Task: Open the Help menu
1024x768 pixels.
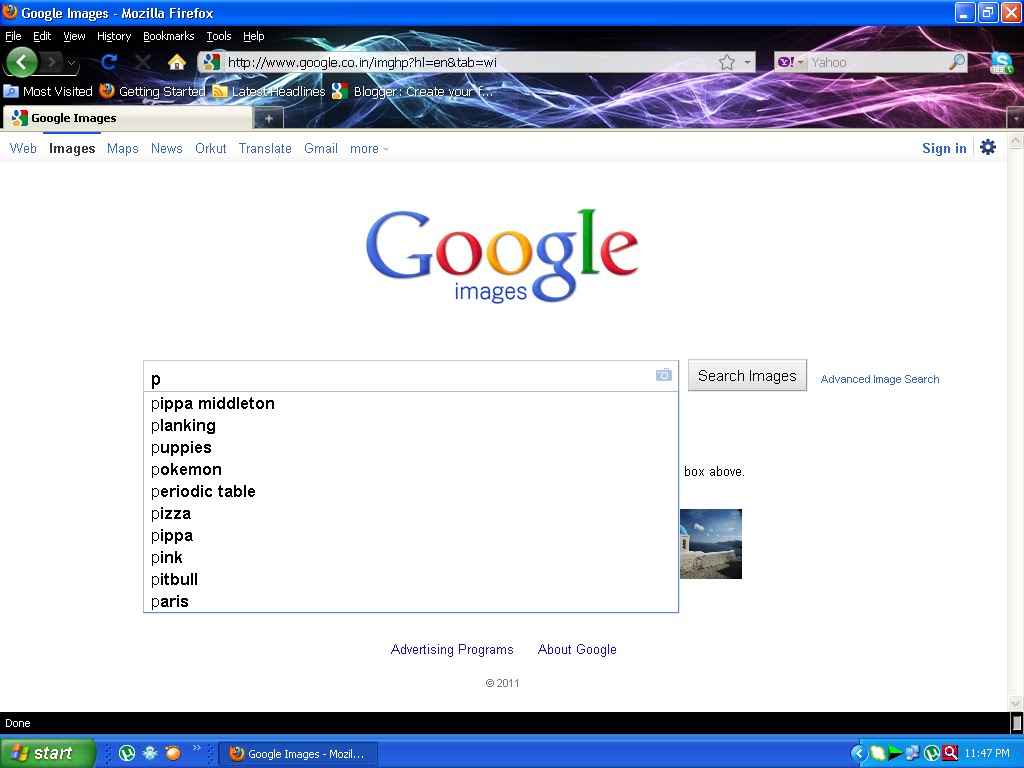Action: (x=253, y=36)
